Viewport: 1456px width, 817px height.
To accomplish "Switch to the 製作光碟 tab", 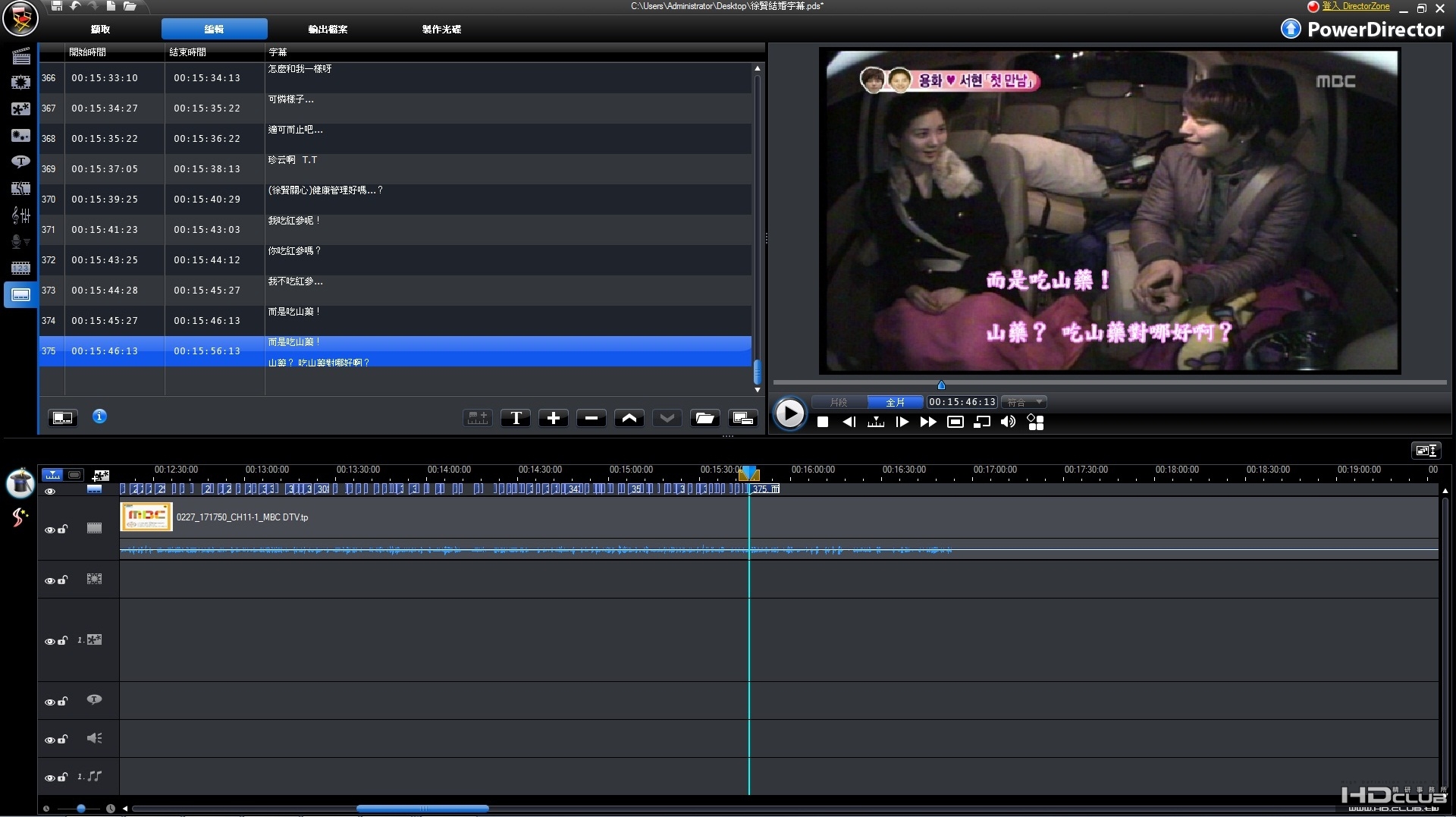I will [x=441, y=30].
